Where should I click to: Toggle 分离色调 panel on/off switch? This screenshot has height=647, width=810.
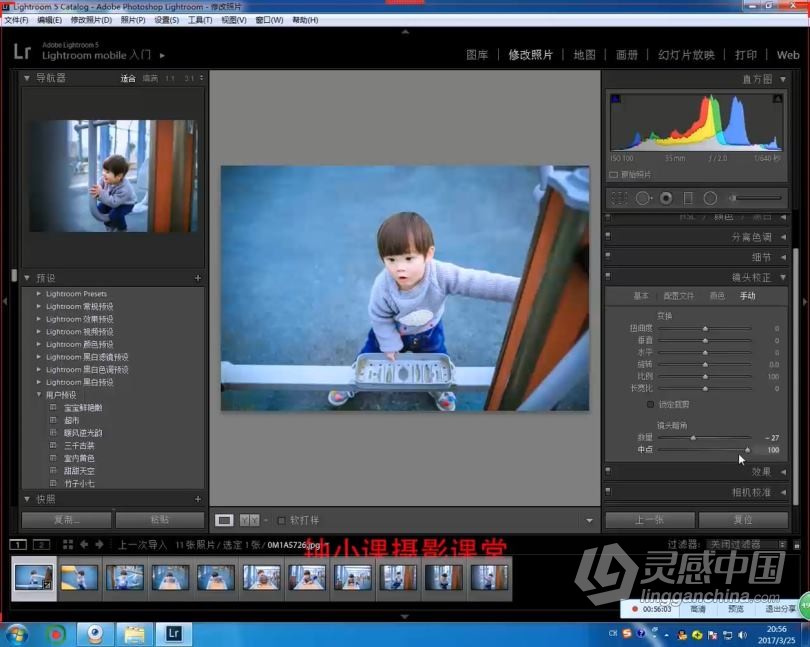pyautogui.click(x=608, y=236)
